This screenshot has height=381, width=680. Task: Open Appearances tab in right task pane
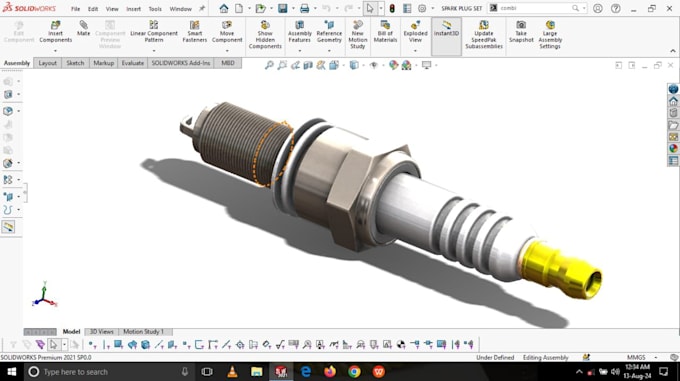pyautogui.click(x=673, y=148)
